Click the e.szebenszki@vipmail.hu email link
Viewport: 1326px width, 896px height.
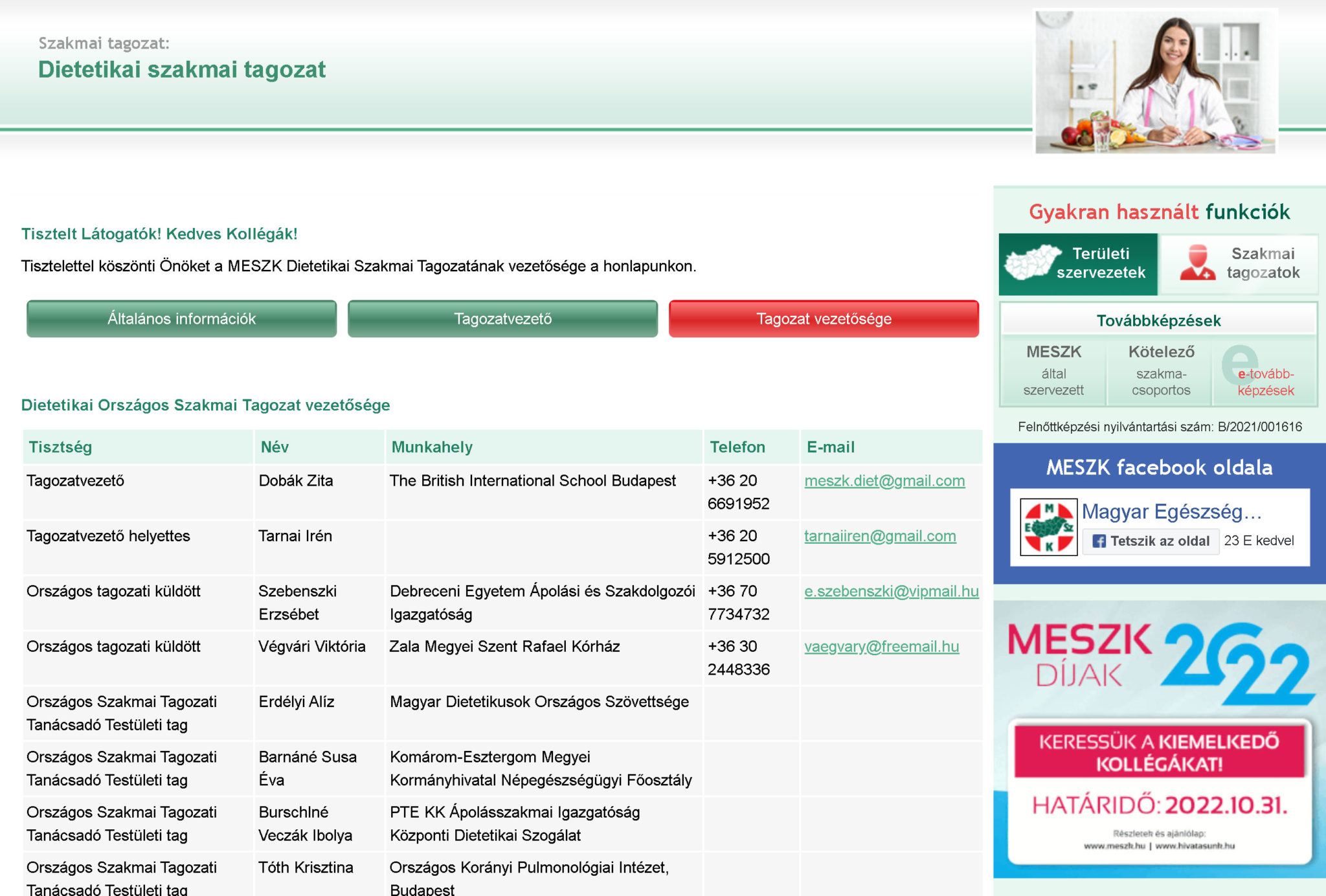[x=891, y=591]
